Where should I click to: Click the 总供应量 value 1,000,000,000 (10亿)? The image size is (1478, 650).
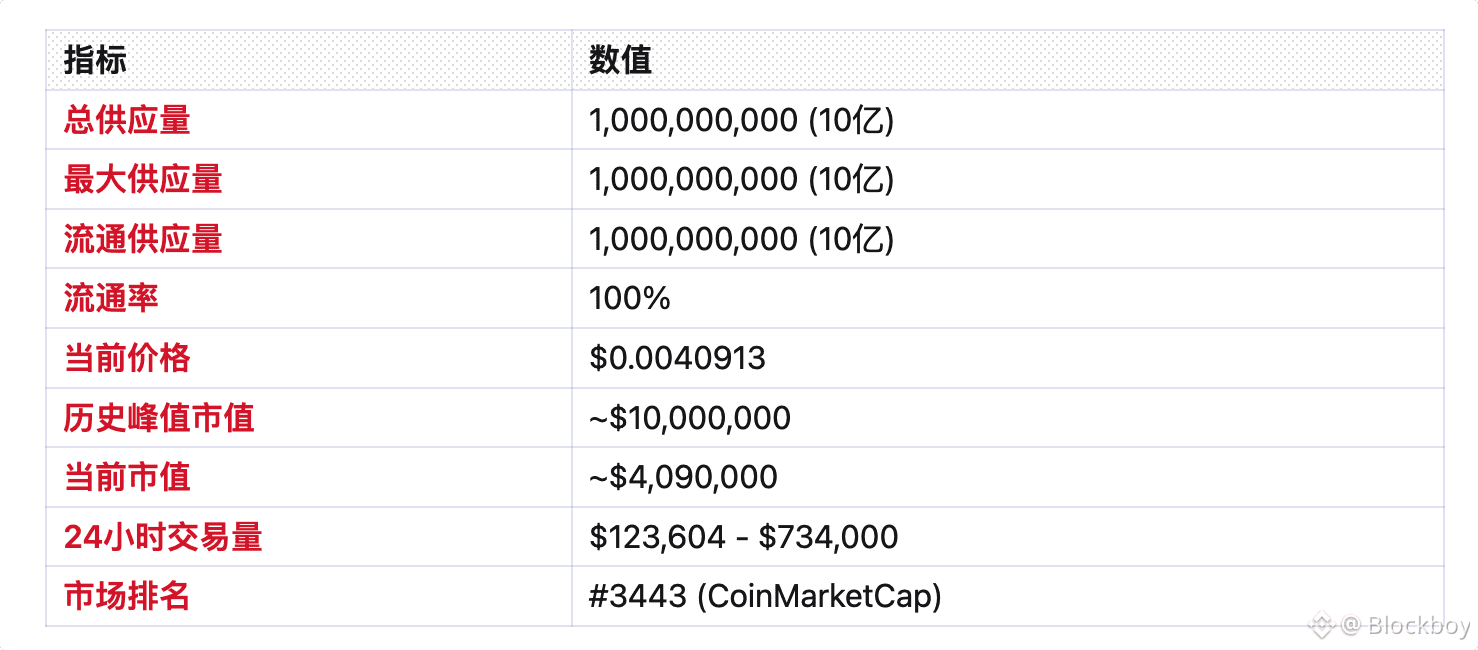point(741,120)
